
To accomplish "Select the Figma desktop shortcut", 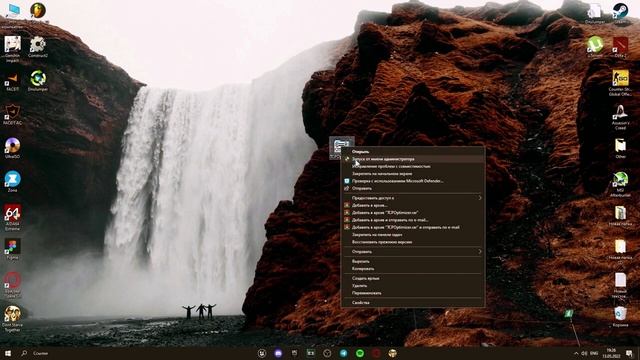I will point(13,249).
